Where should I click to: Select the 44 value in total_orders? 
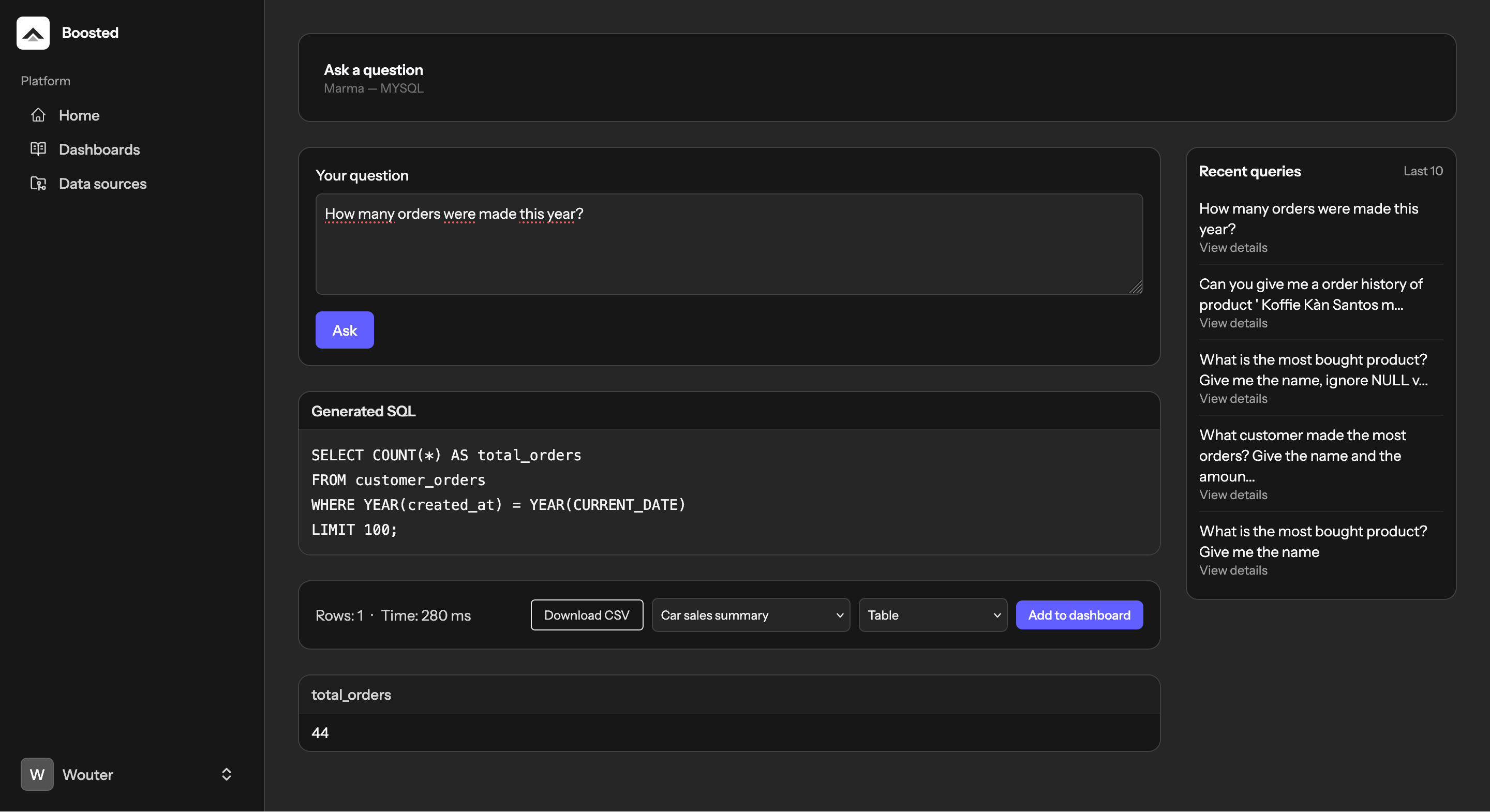[320, 732]
